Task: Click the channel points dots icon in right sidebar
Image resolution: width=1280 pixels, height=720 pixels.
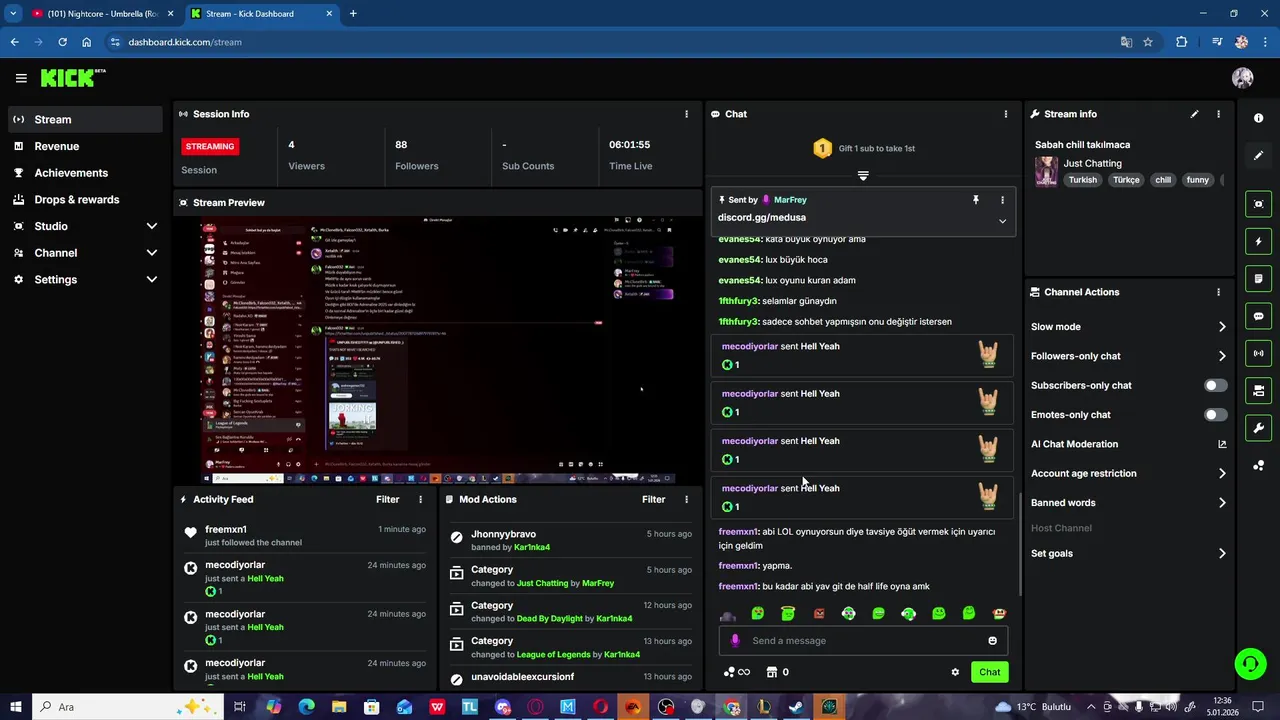Action: [x=1258, y=466]
